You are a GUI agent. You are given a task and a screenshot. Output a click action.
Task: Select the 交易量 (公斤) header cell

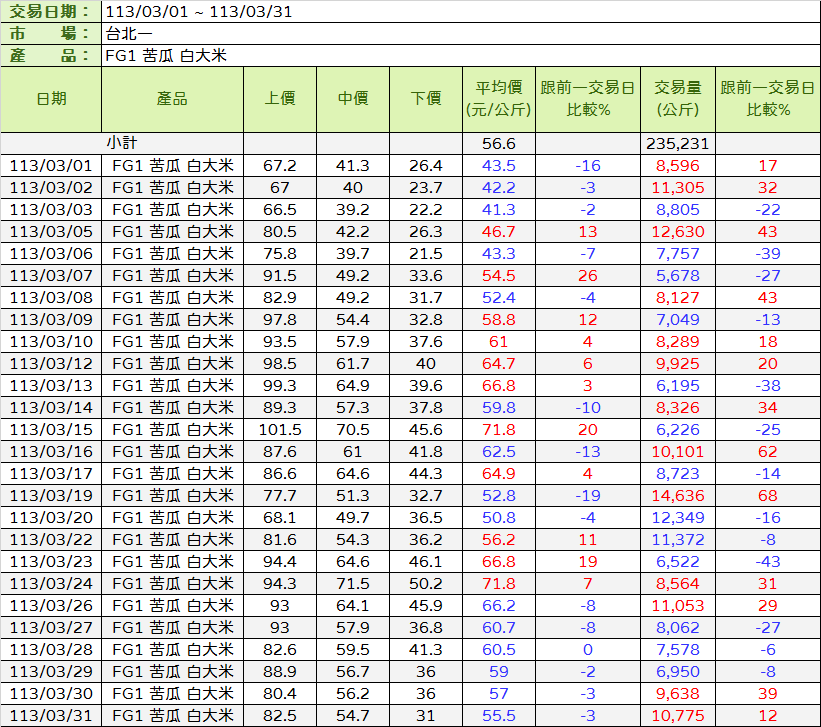679,99
